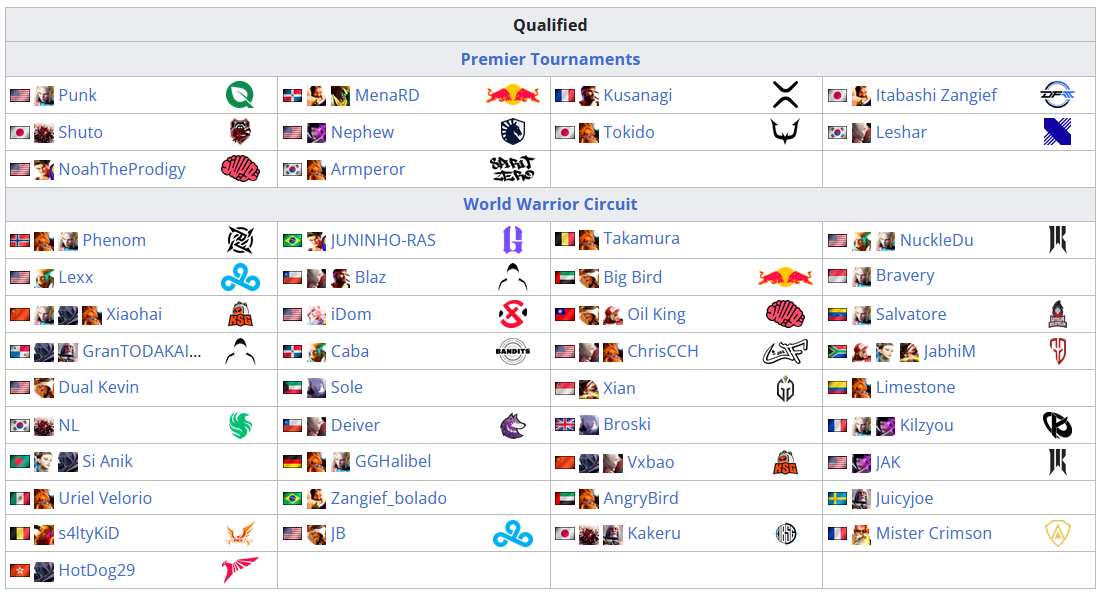Open the Premier Tournaments heading link

(x=550, y=59)
